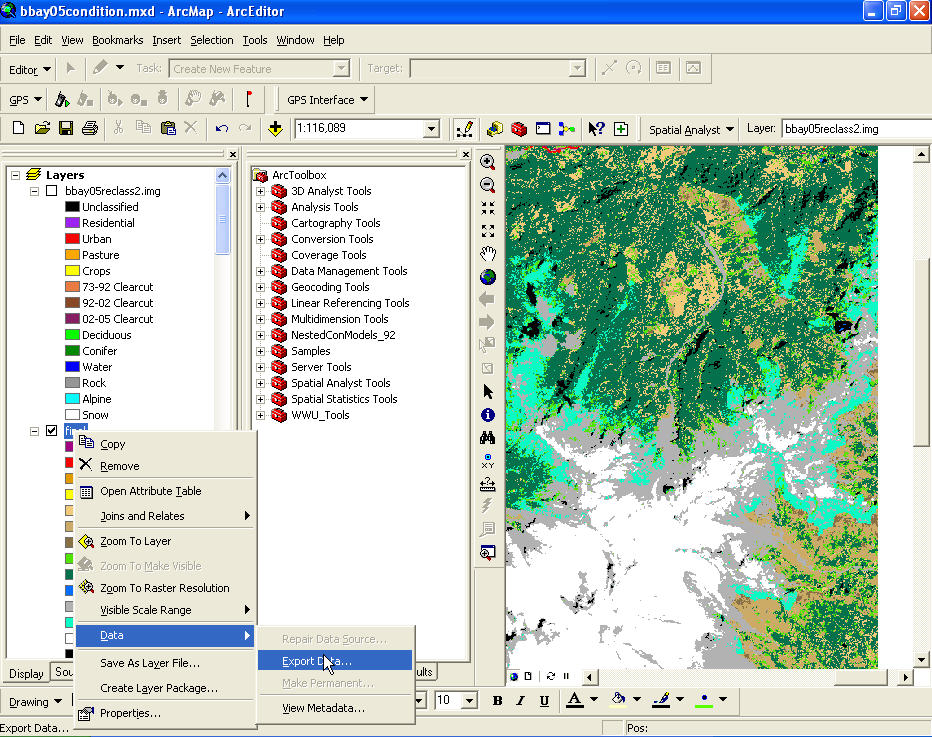Click the Full Extent globe icon
This screenshot has width=932, height=737.
point(487,277)
